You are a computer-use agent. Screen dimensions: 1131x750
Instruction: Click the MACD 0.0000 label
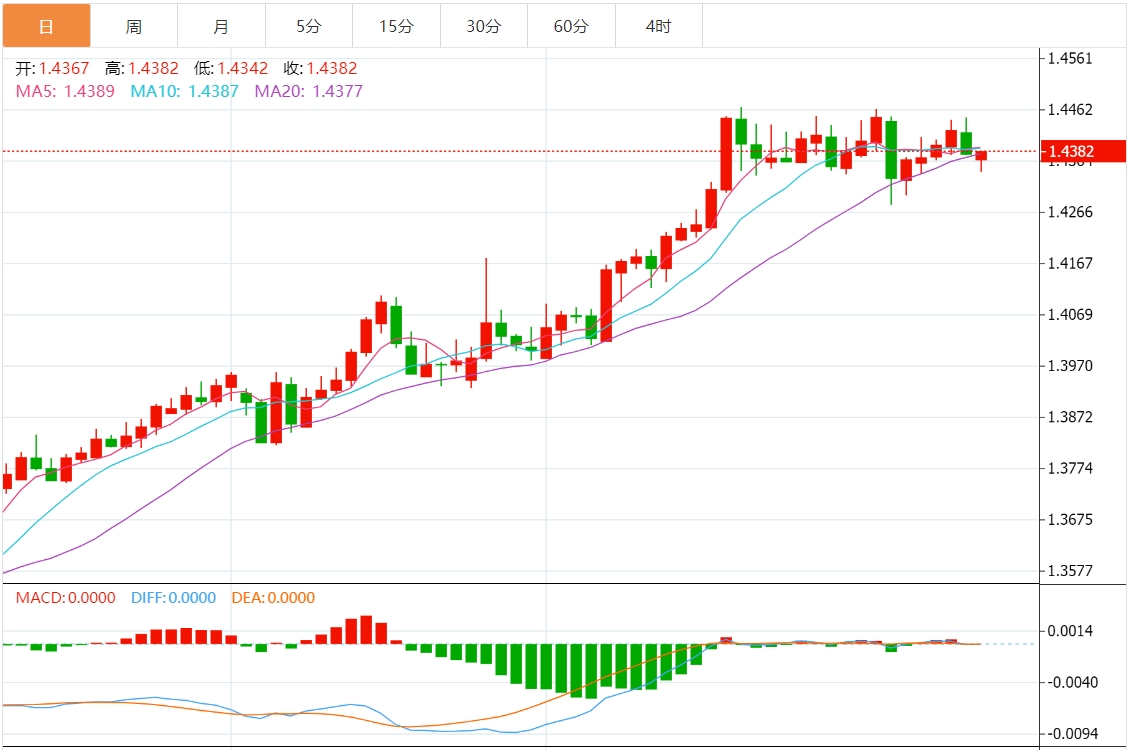[66, 598]
